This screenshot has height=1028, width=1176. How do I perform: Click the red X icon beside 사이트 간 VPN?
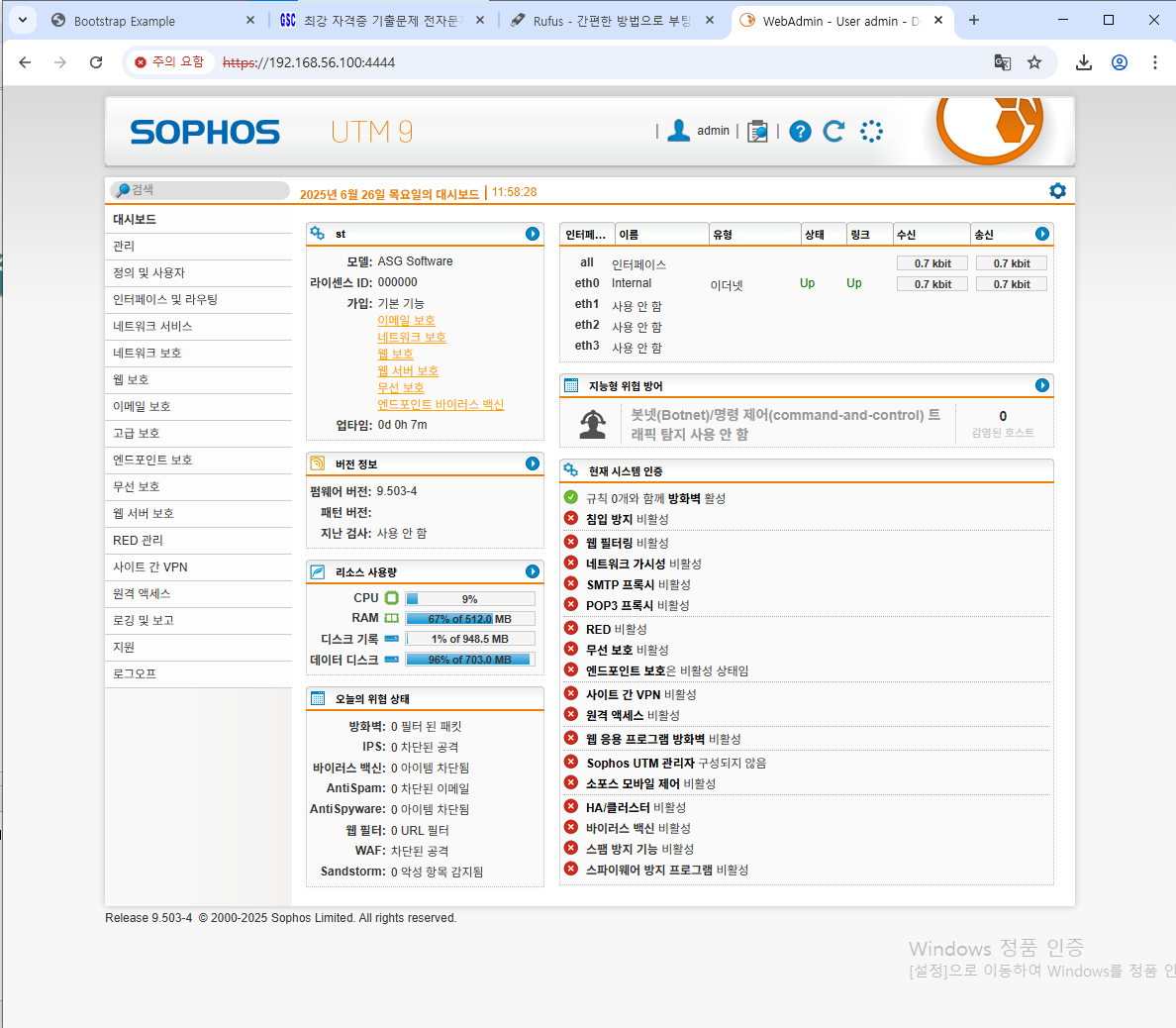click(571, 693)
